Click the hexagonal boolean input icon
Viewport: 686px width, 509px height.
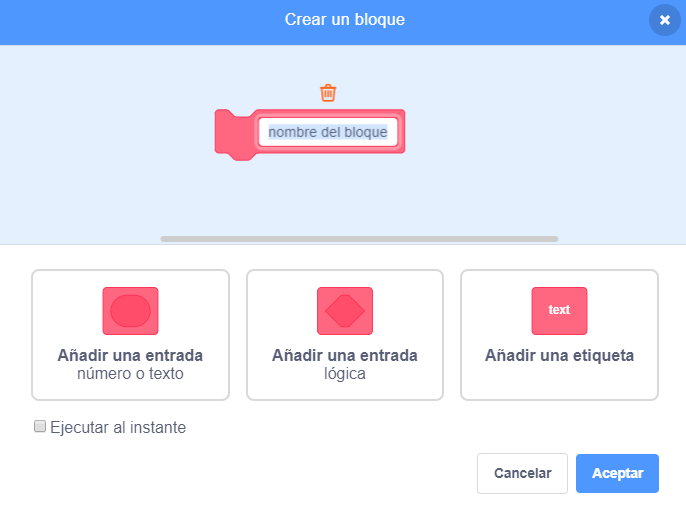pos(345,311)
